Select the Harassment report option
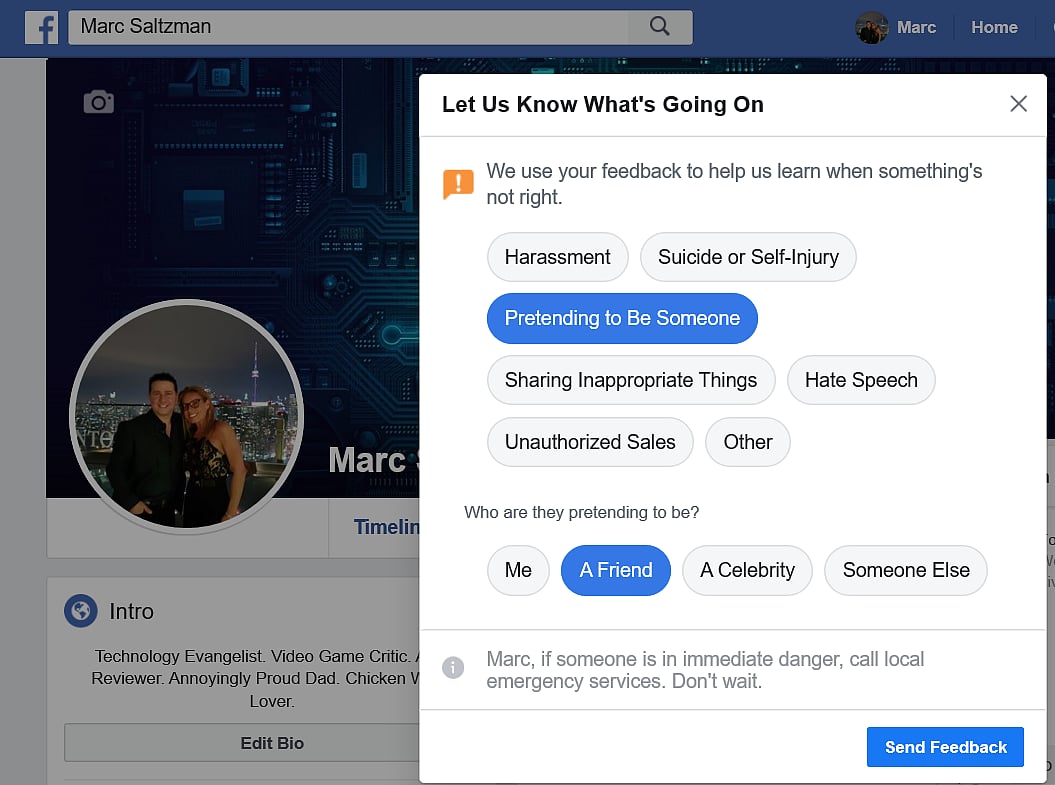Screen dimensions: 1055x785 (557, 257)
